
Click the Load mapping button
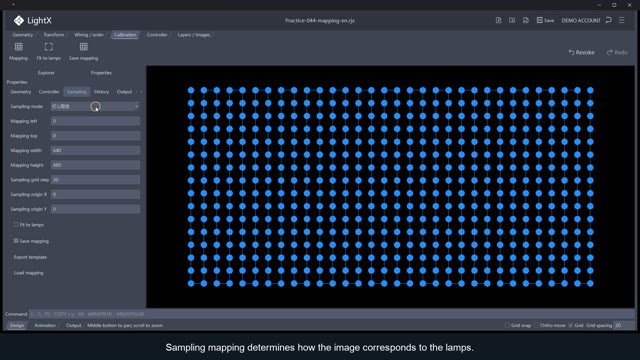tap(29, 273)
